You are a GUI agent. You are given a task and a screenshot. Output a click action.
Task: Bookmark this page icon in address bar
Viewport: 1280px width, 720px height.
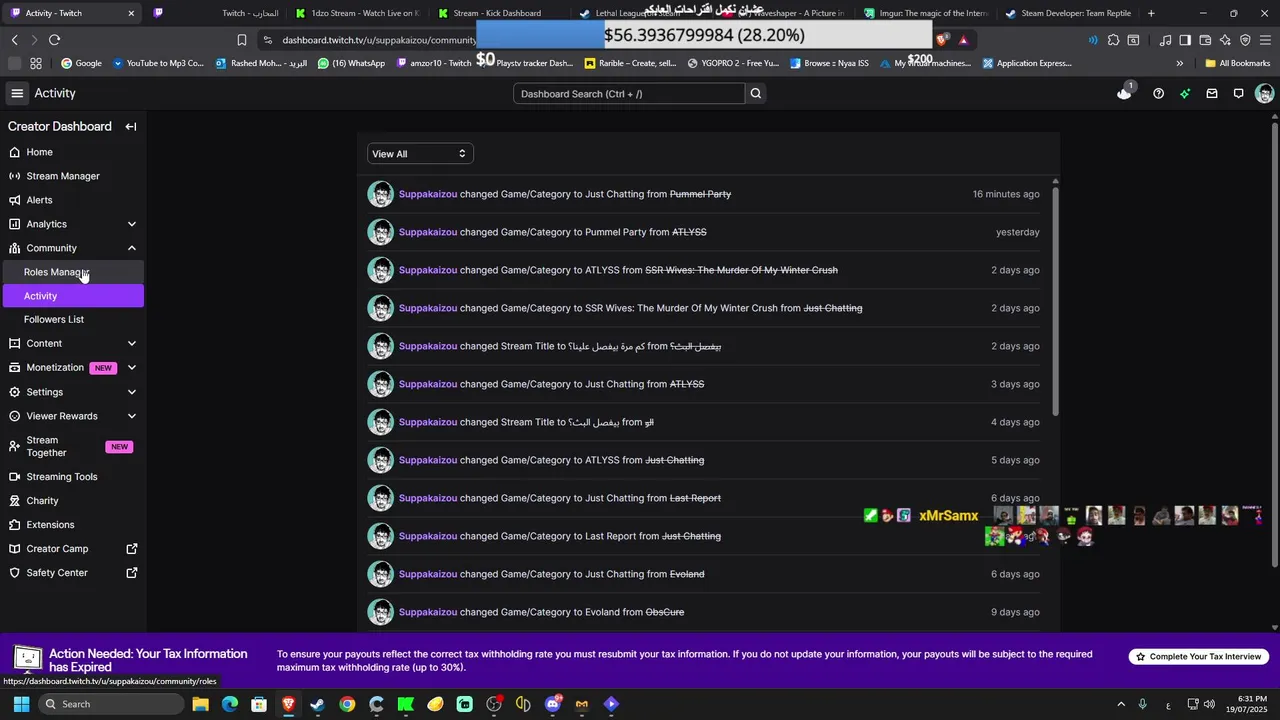point(242,40)
